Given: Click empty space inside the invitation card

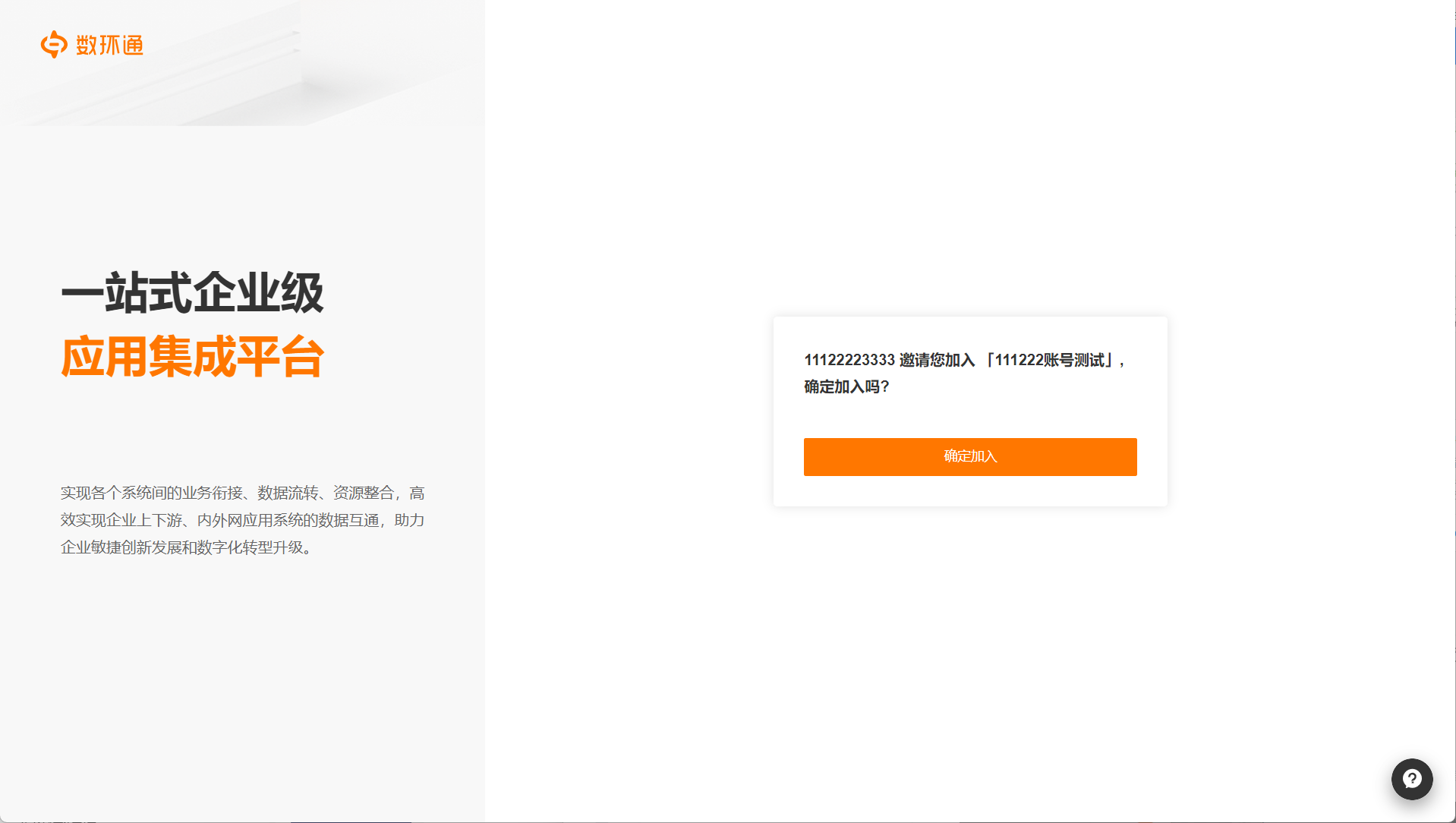Looking at the screenshot, I should click(x=970, y=416).
